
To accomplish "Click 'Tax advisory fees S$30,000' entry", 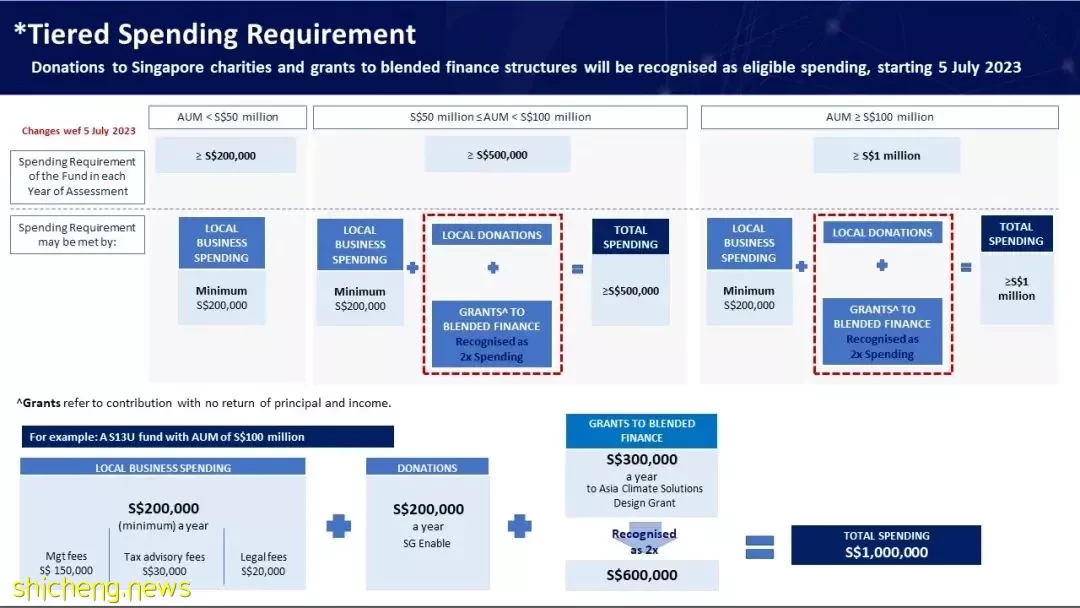I will coord(165,563).
